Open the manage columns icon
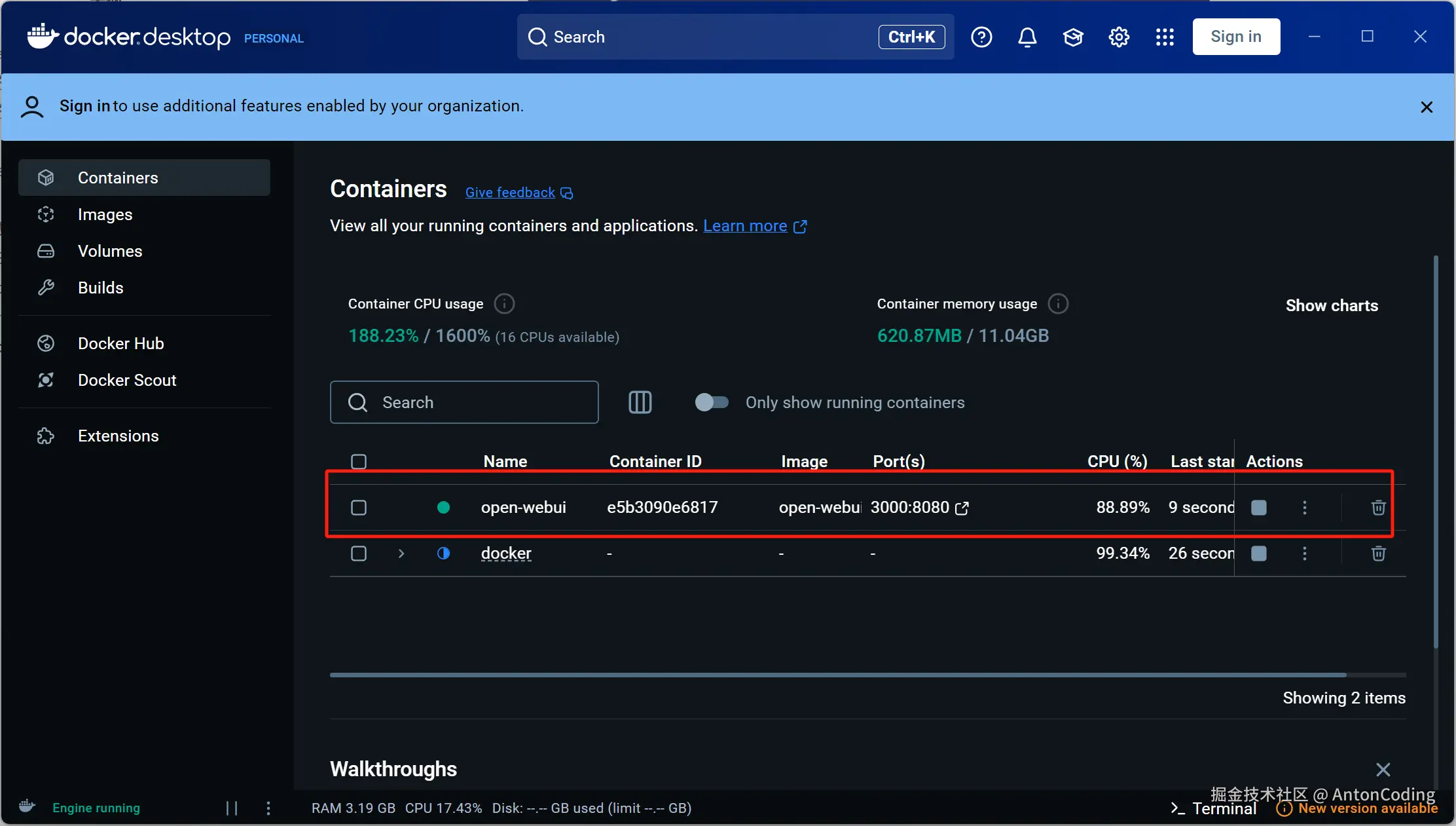Screen dimensions: 1456x826 click(x=640, y=402)
